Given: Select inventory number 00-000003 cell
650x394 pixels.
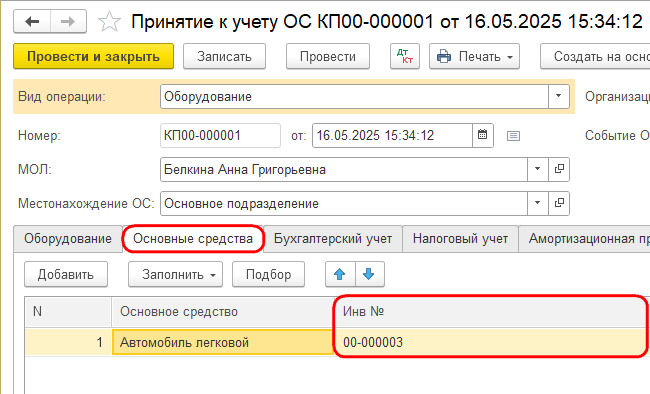Looking at the screenshot, I should (x=492, y=342).
